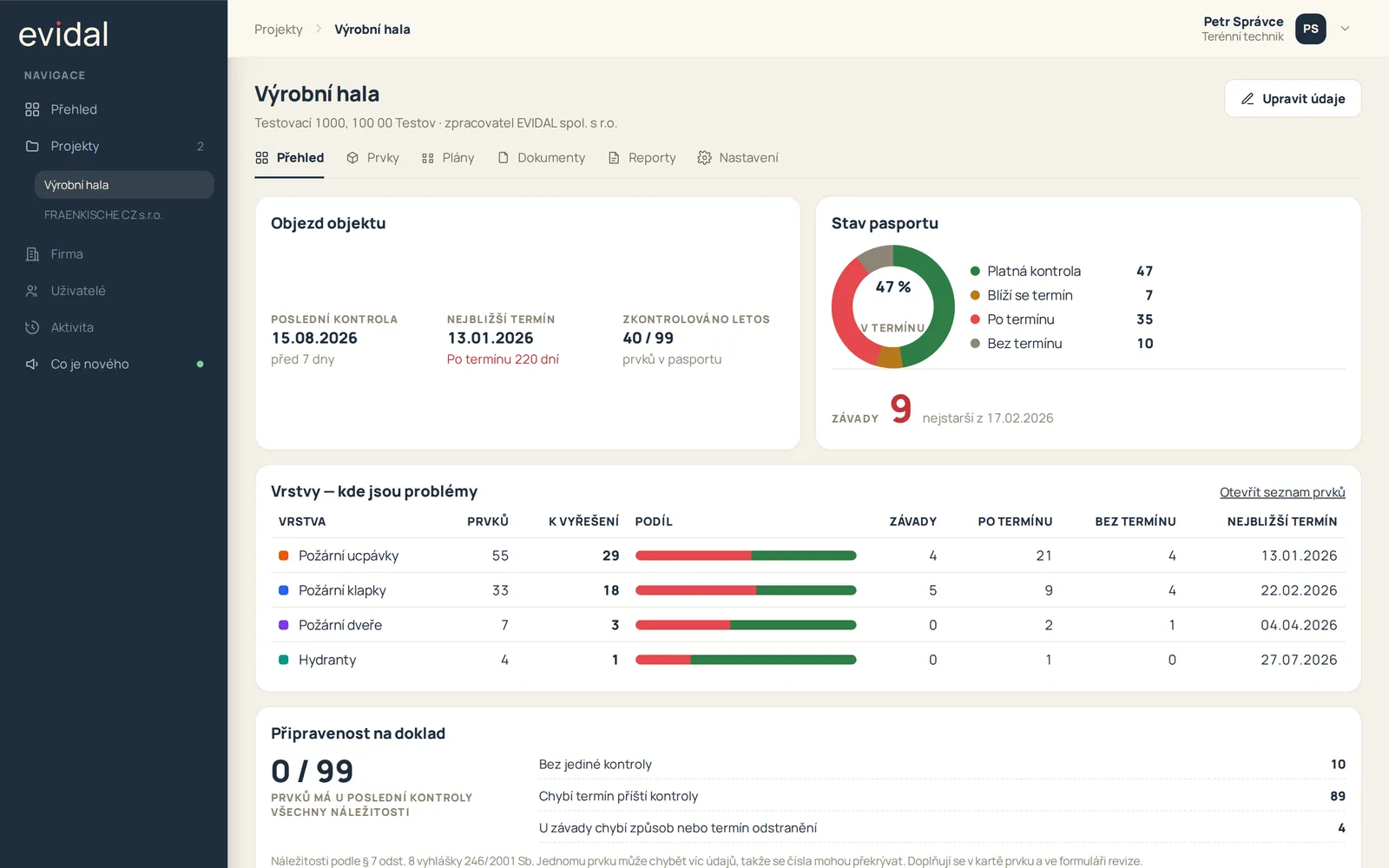Click the grid icon beside Plány tab
The height and width of the screenshot is (868, 1389).
(x=428, y=158)
